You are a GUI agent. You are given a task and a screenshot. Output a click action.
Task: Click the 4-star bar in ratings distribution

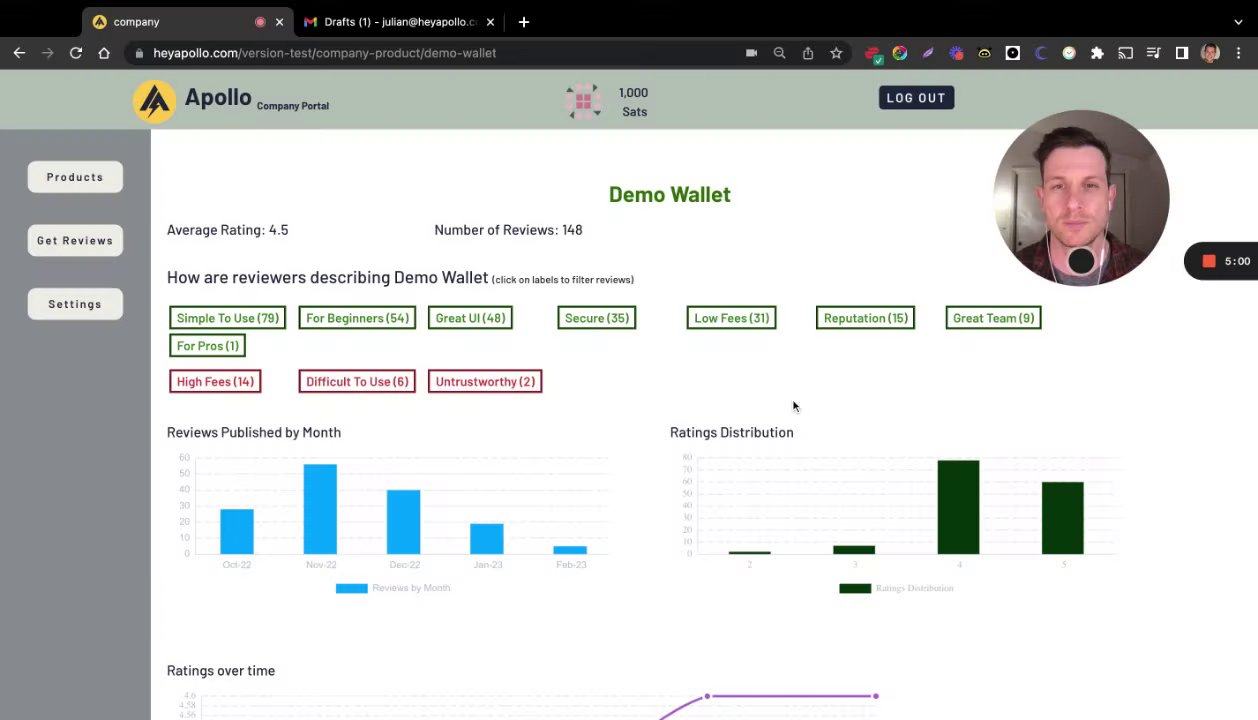[958, 507]
